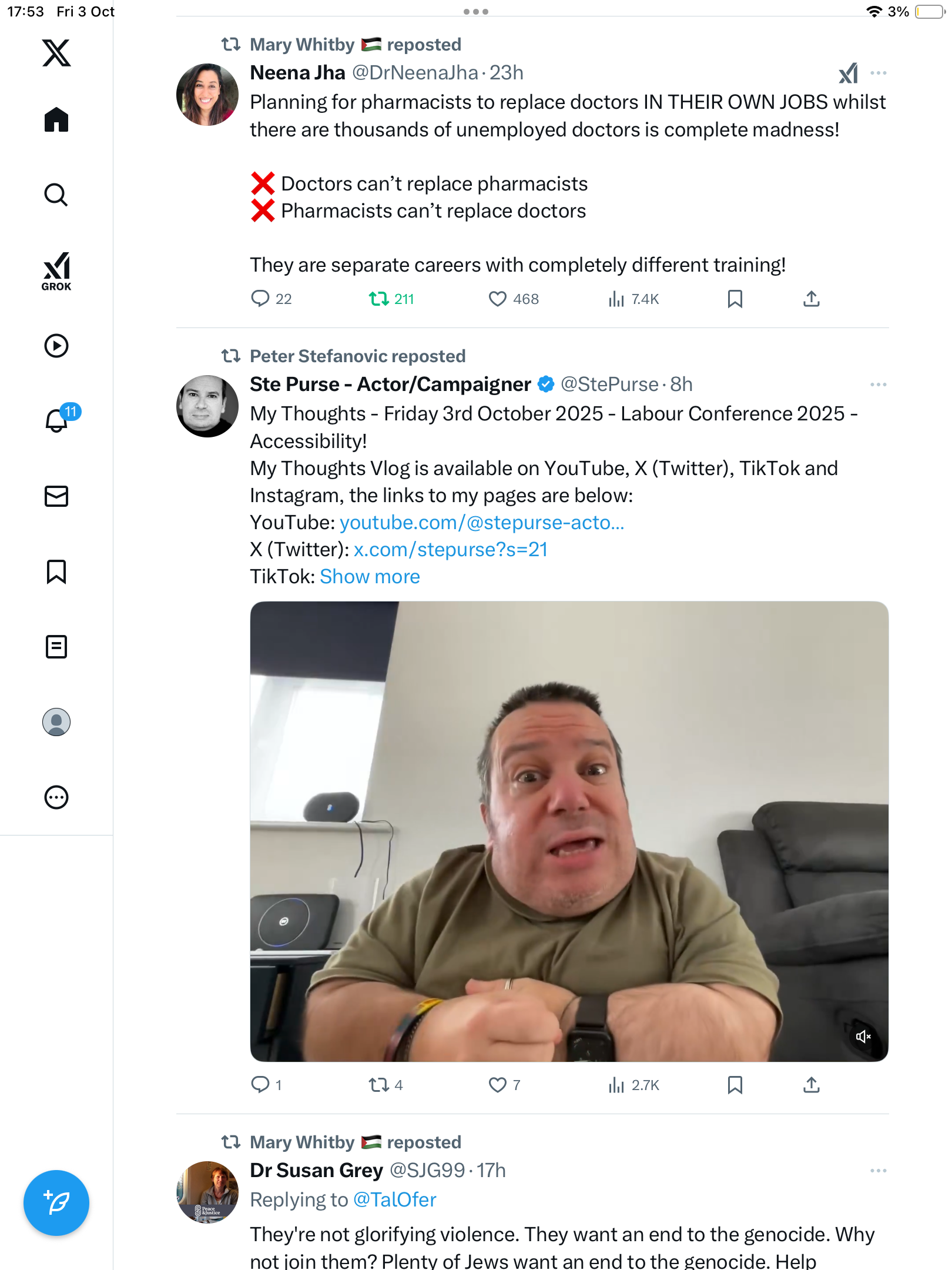
Task: Unmute the Ste Purse video
Action: click(863, 1037)
